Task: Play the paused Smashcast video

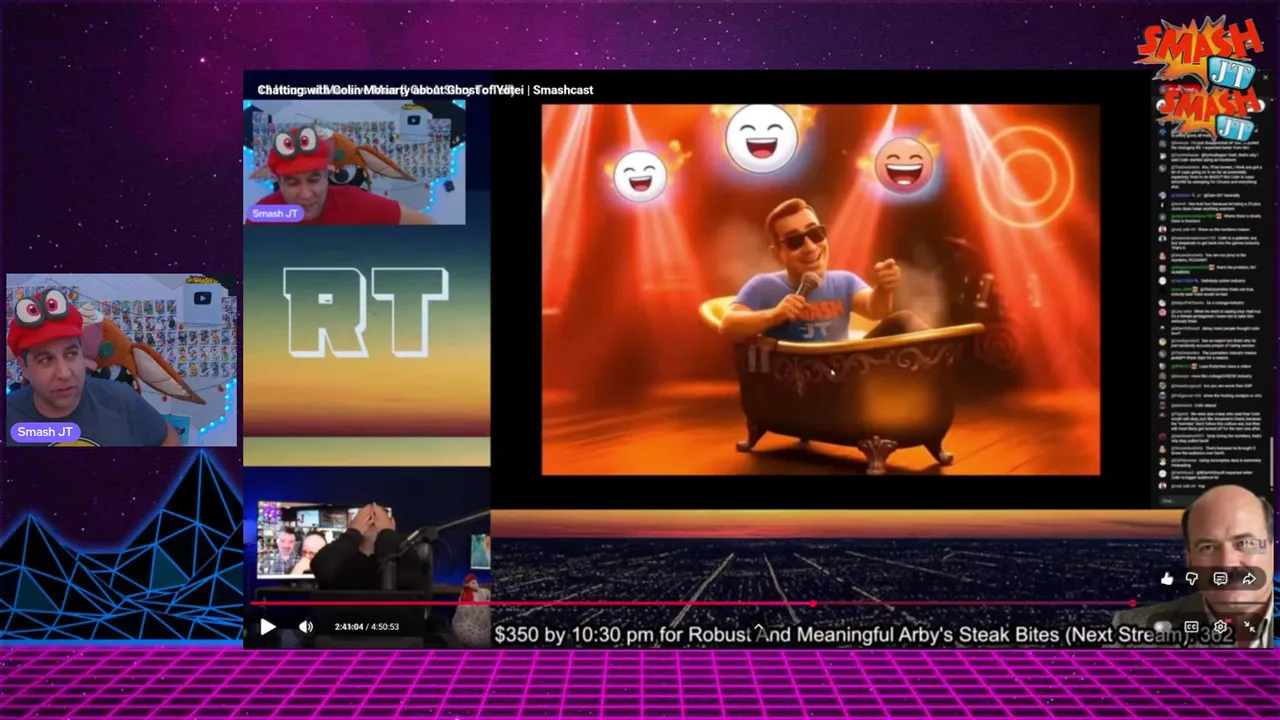Action: [x=267, y=627]
